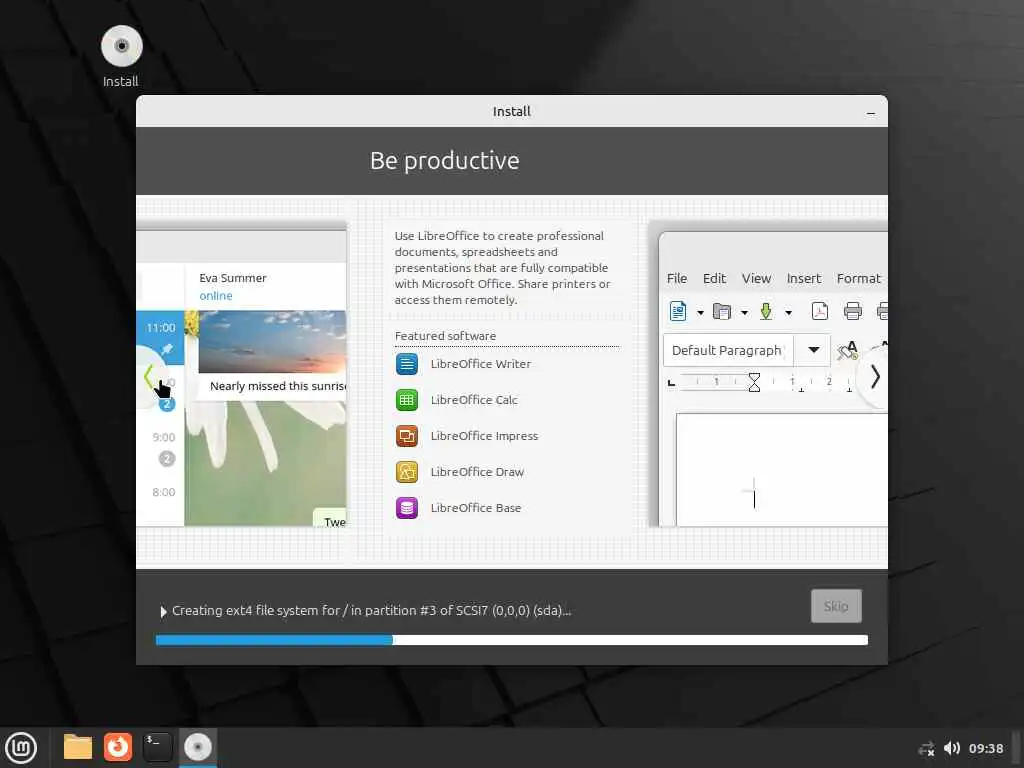Open the Default Paragraph style dropdown
Image resolution: width=1024 pixels, height=768 pixels.
pyautogui.click(x=814, y=350)
